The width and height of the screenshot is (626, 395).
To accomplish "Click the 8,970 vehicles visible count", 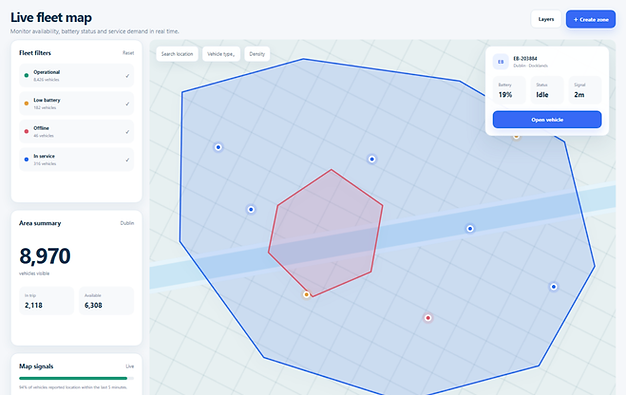I will pos(45,256).
